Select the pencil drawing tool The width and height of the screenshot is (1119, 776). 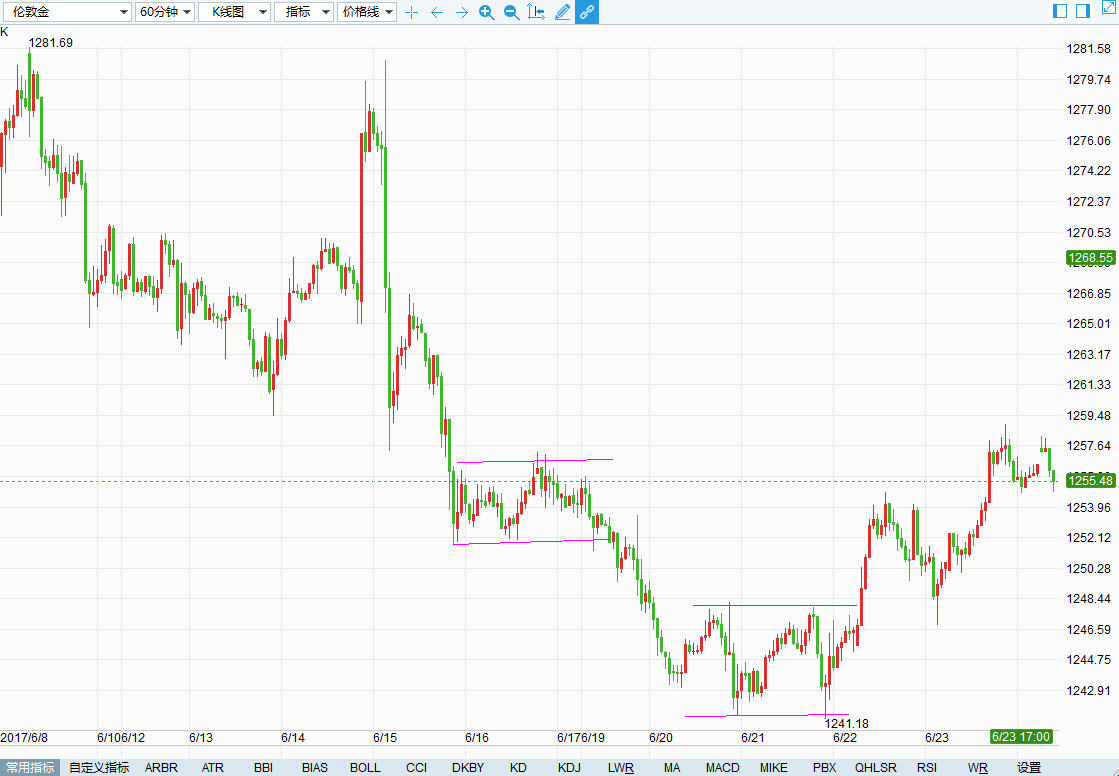pos(562,12)
